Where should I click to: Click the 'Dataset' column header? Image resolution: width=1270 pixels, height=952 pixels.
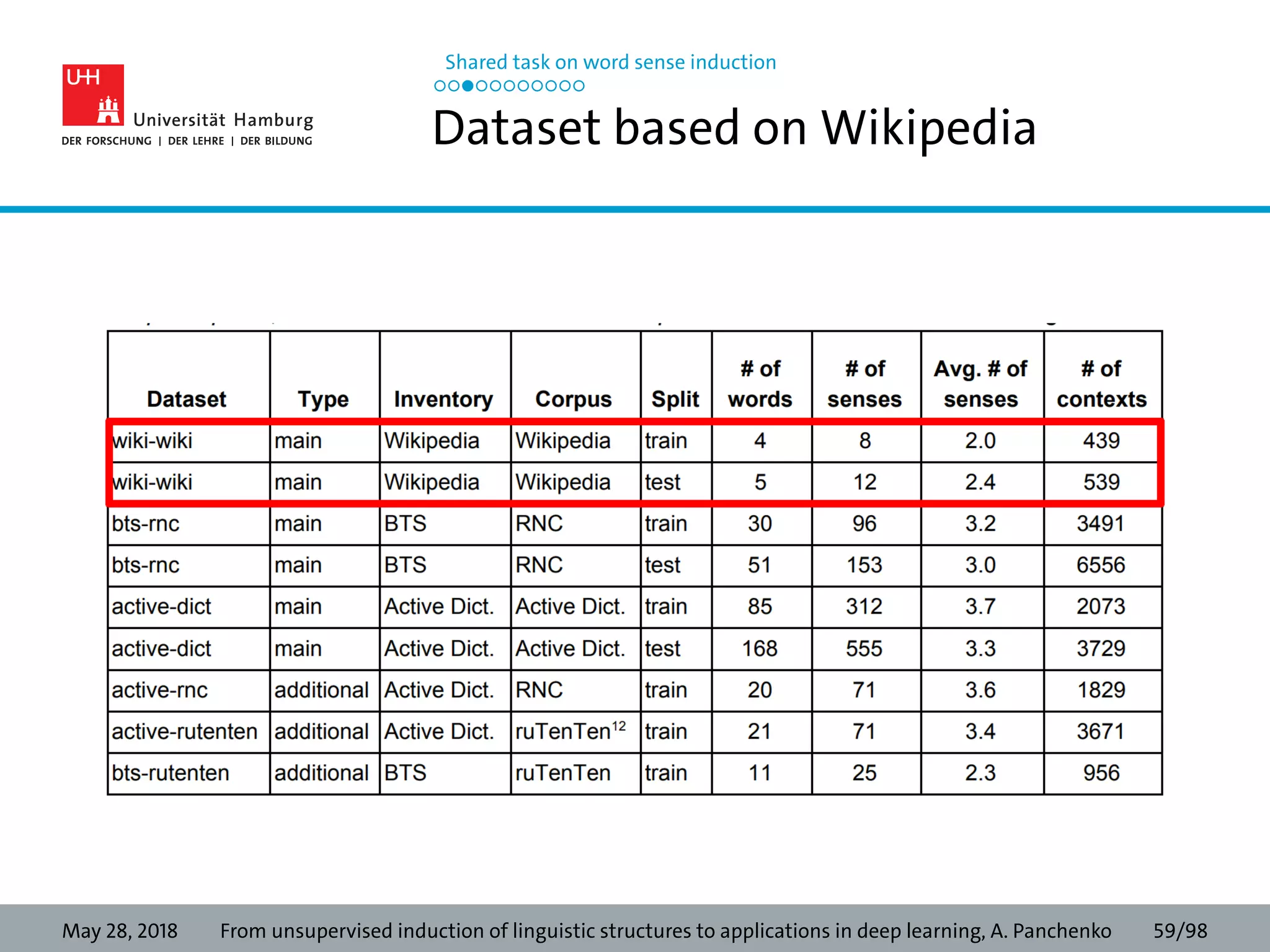coord(187,399)
